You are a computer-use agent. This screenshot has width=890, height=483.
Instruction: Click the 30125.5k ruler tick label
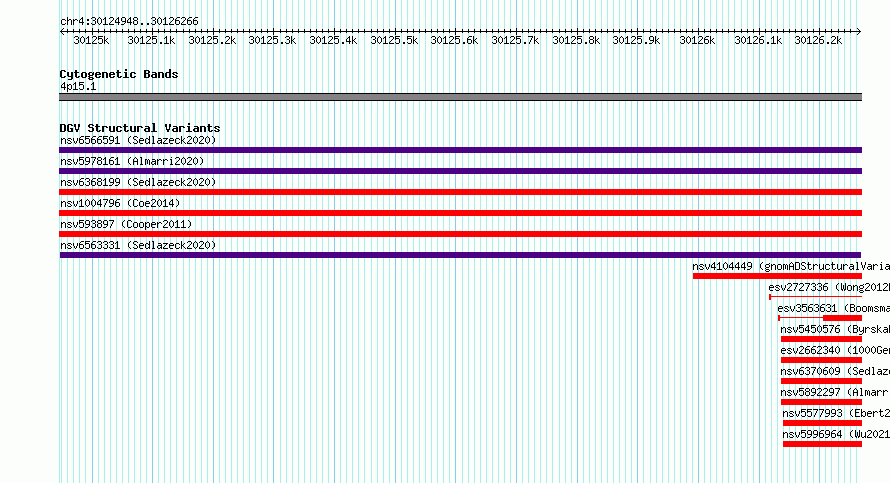pos(394,40)
